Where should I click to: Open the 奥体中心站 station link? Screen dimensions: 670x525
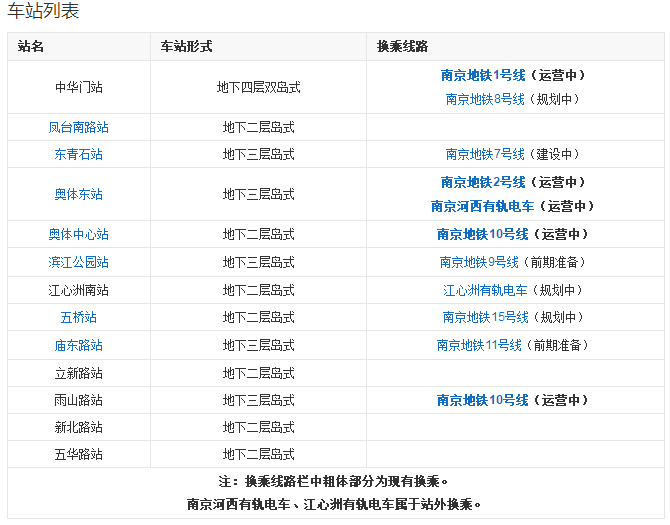click(x=79, y=235)
